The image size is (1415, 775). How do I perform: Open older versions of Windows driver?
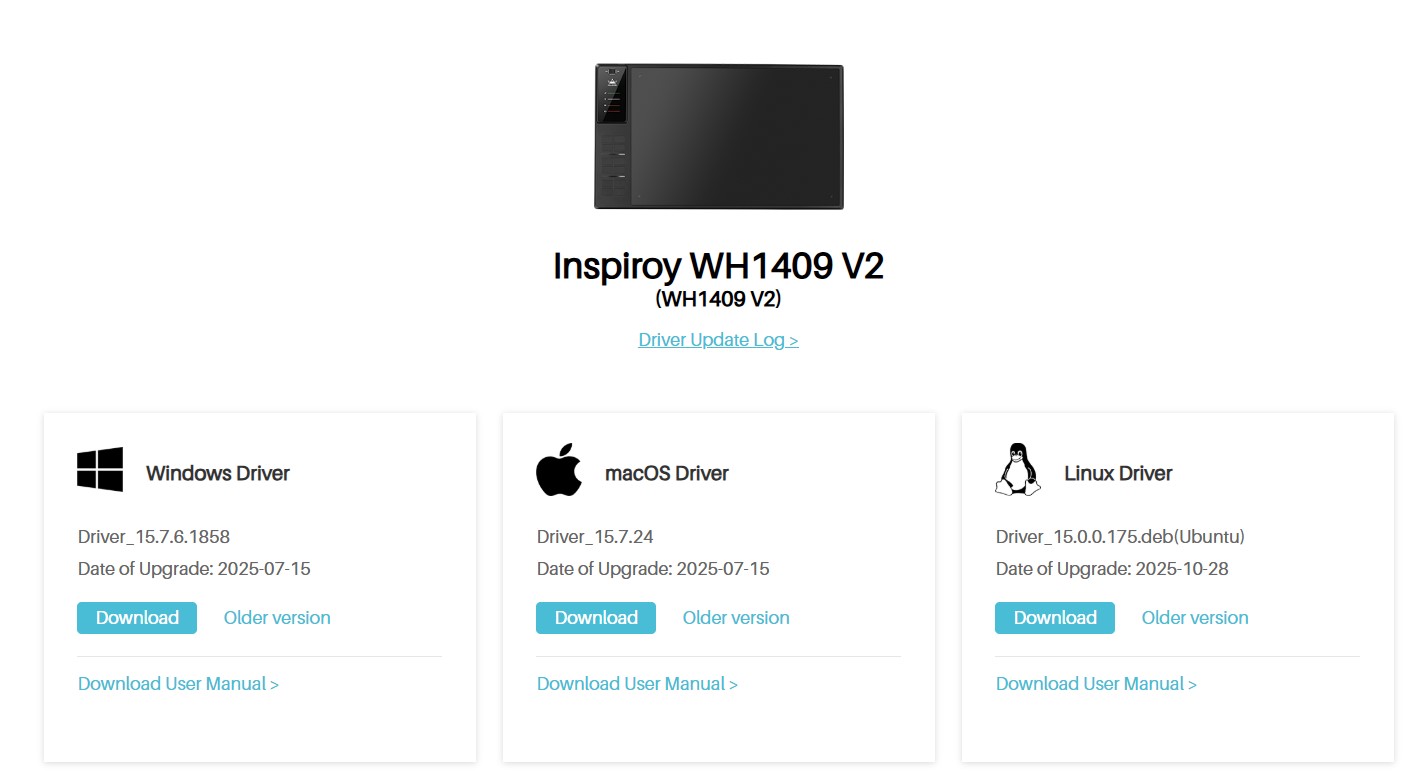(x=277, y=618)
